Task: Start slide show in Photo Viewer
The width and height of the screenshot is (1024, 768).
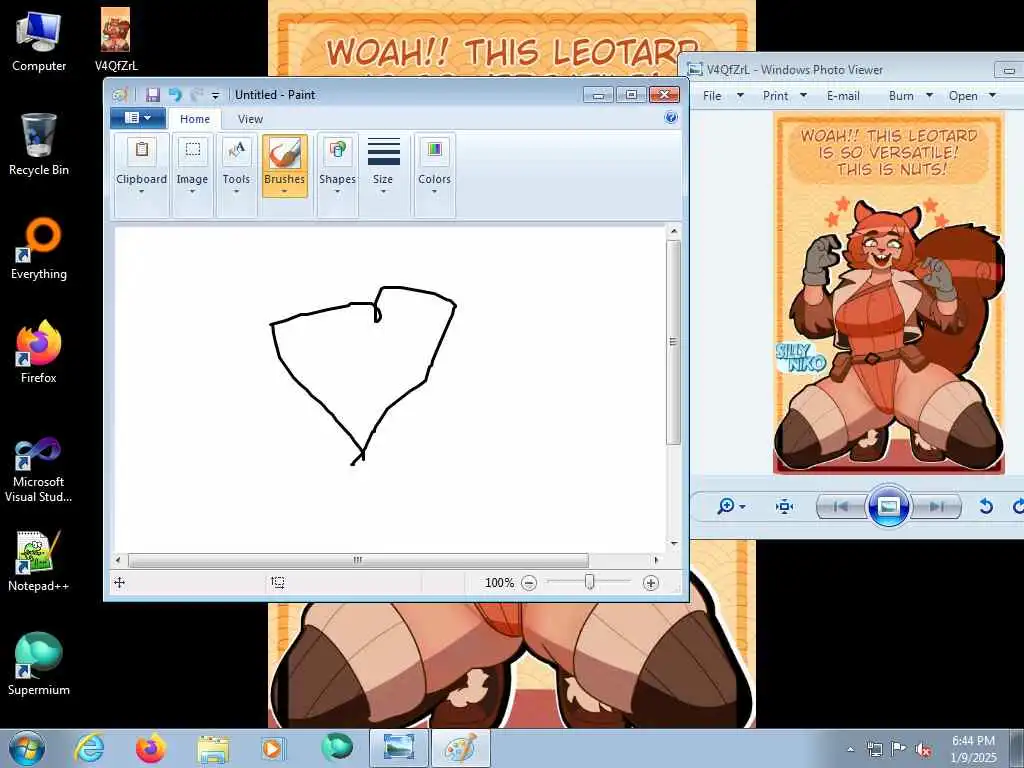Action: [888, 506]
